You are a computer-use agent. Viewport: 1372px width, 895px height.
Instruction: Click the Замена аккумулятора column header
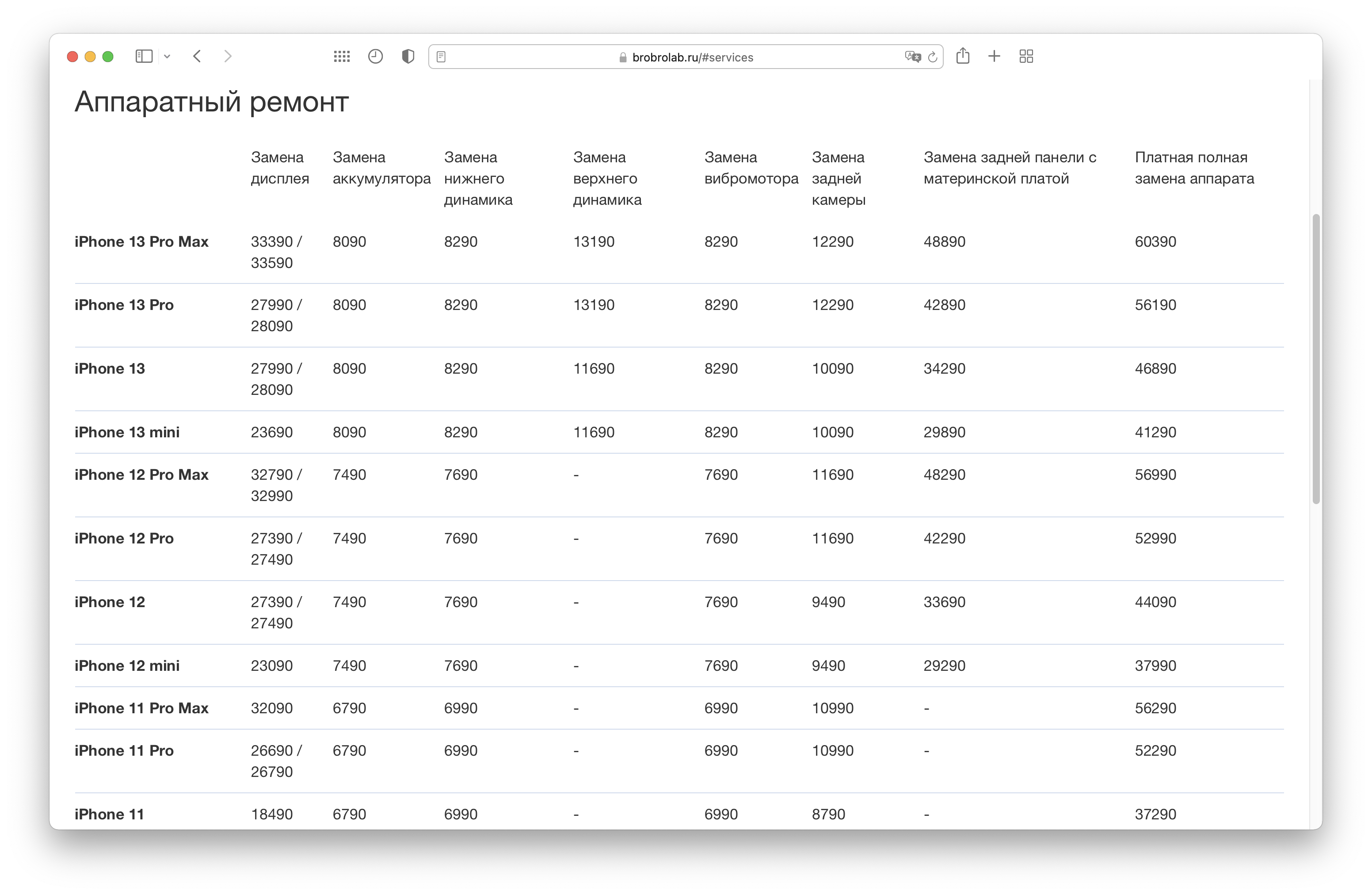(x=381, y=168)
